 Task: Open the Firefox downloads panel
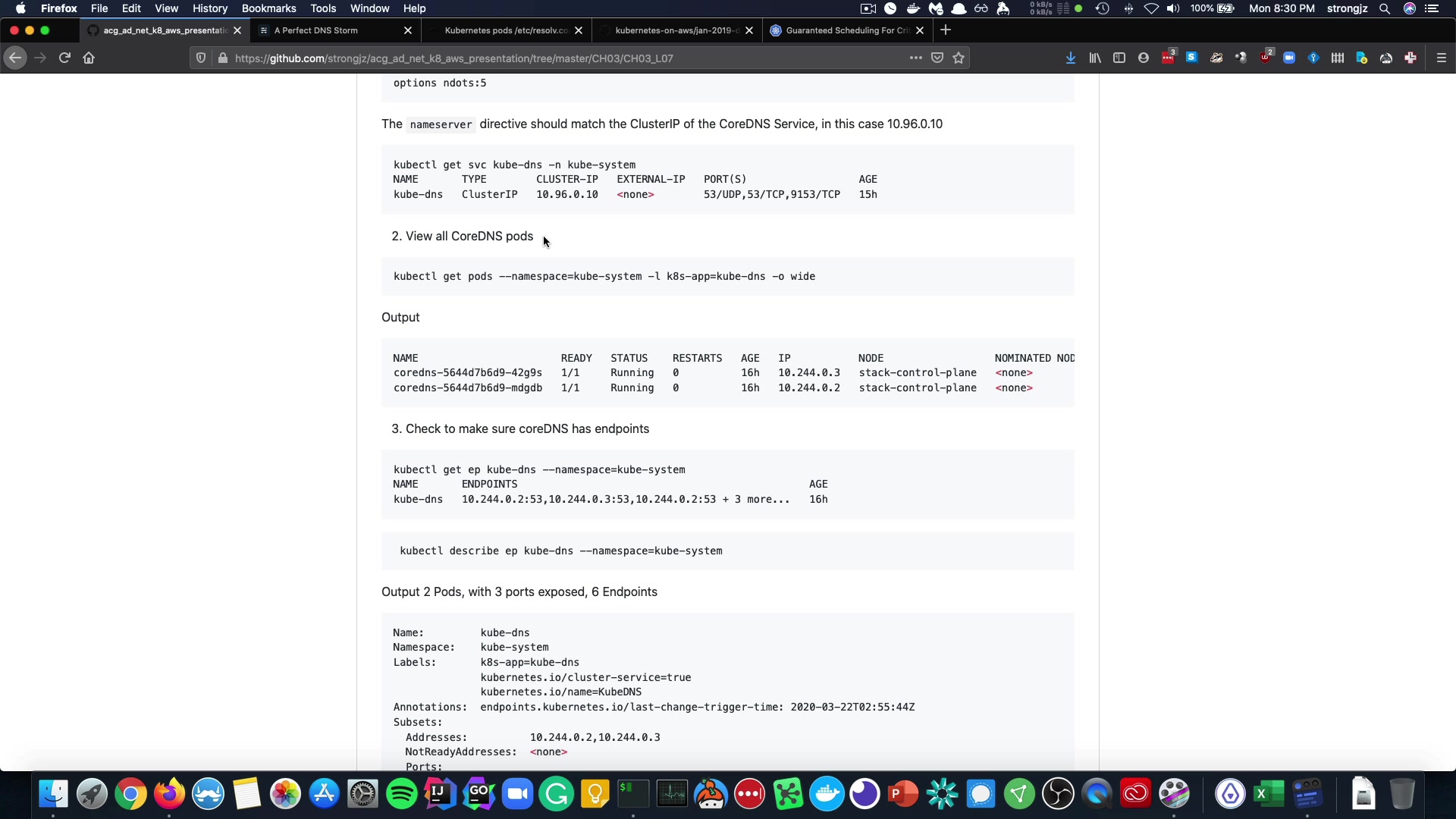click(x=1070, y=58)
